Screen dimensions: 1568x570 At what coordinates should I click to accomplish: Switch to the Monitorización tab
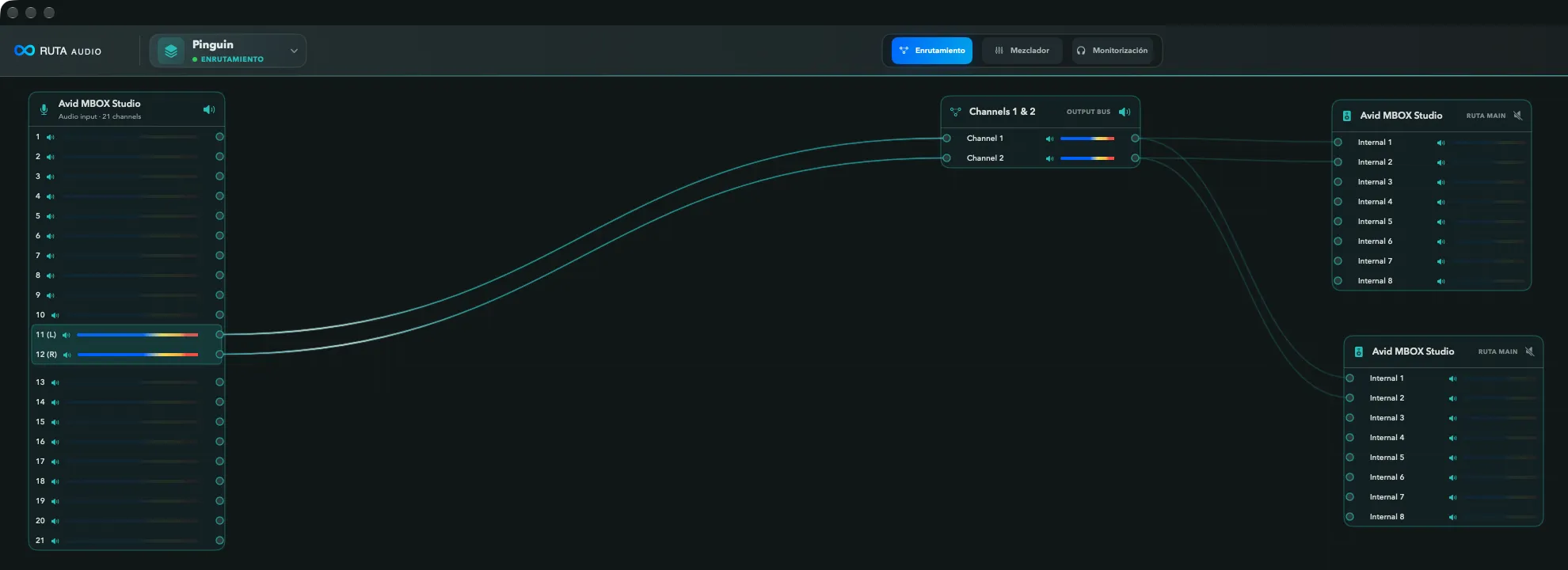pos(1112,51)
